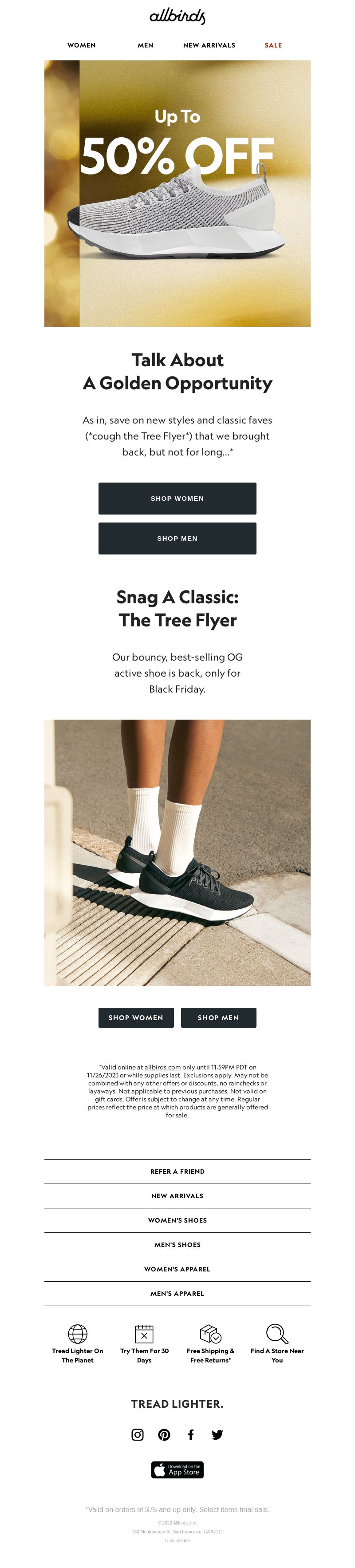This screenshot has height=1568, width=355.
Task: Click the allbirds.com link in fine print
Action: pos(162,1067)
